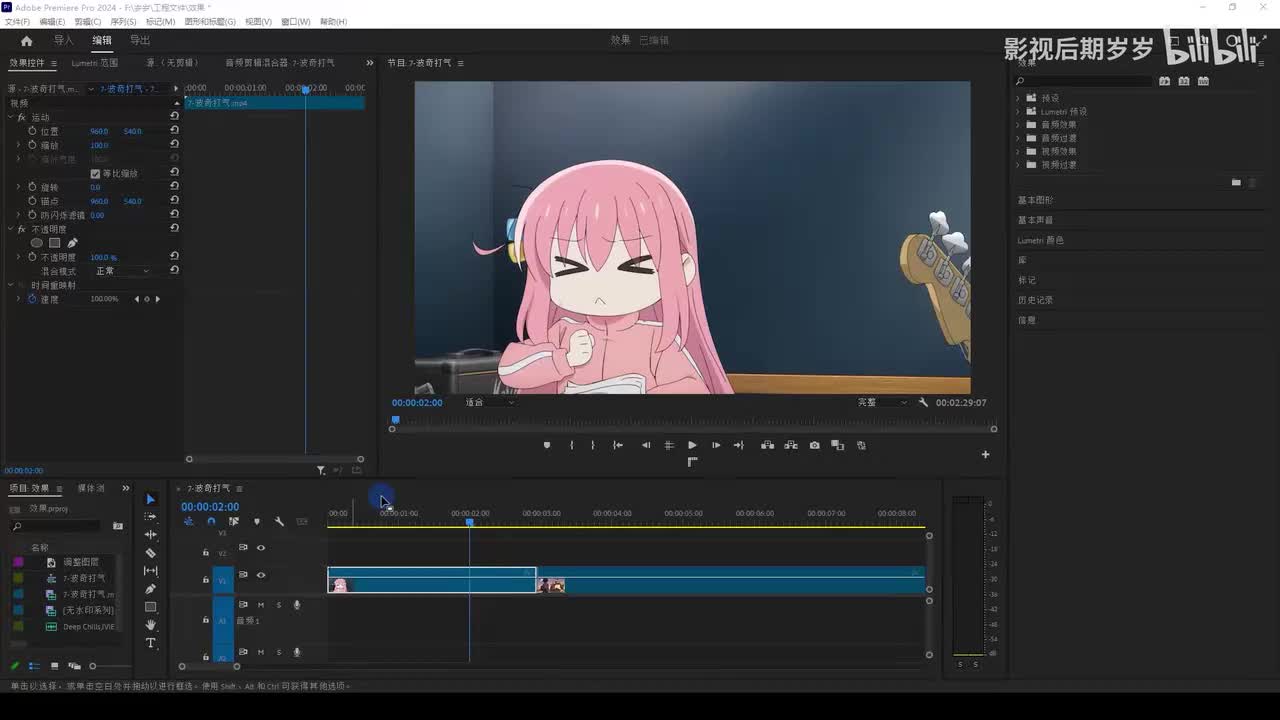Select the Selection tool arrow
Image resolution: width=1280 pixels, height=720 pixels.
coord(151,499)
